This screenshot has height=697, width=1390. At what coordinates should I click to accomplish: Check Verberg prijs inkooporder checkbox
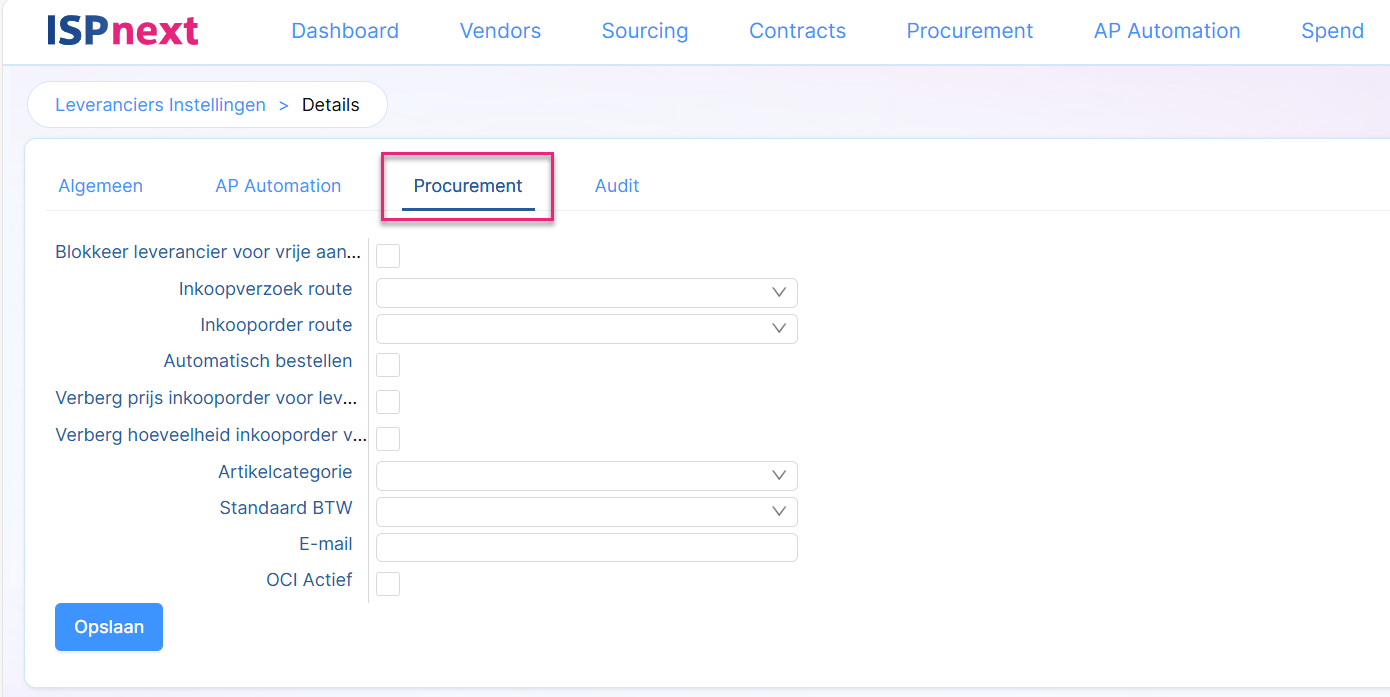(388, 402)
